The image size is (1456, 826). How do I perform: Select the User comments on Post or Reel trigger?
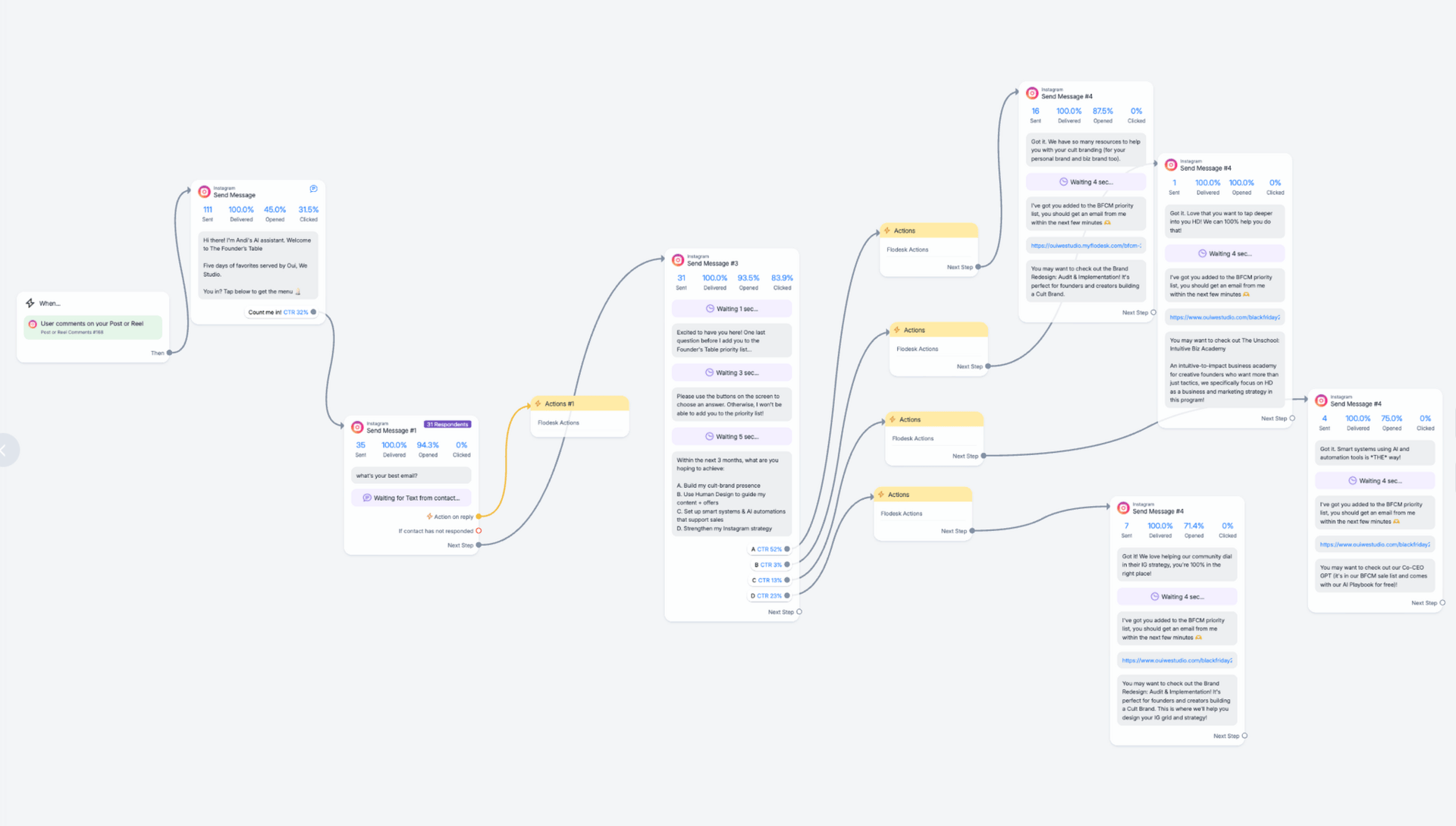point(93,327)
